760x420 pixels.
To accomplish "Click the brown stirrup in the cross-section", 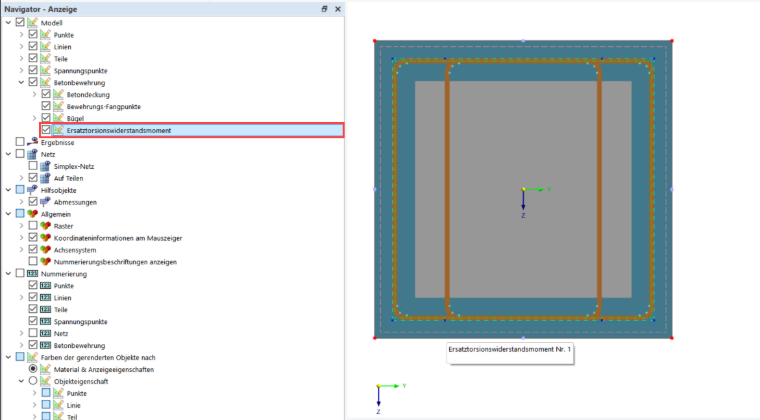I will (x=447, y=189).
